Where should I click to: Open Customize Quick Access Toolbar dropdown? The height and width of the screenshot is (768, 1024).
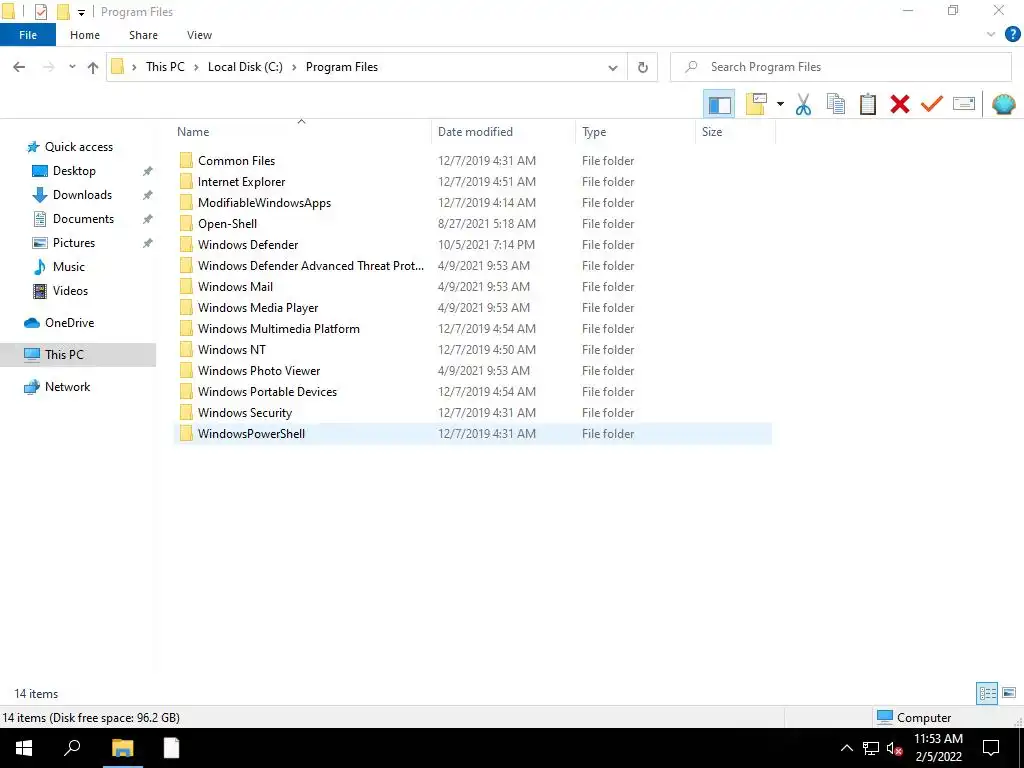pyautogui.click(x=81, y=12)
